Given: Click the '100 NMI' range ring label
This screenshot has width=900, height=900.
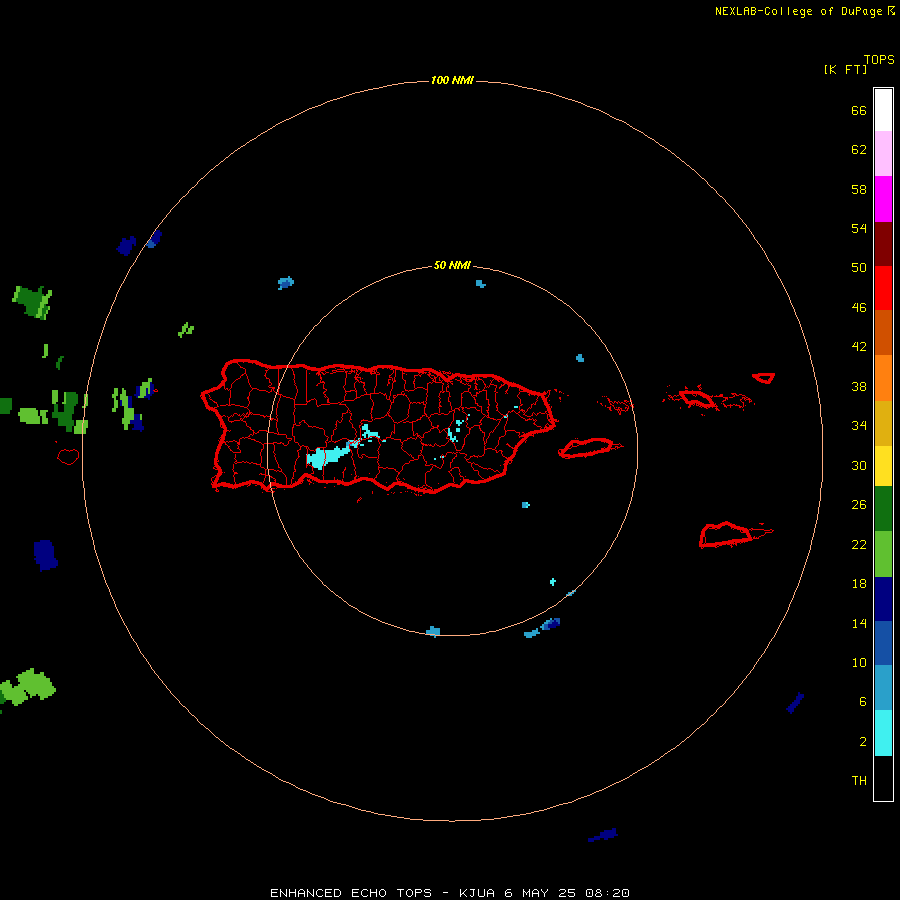Looking at the screenshot, I should click(452, 80).
